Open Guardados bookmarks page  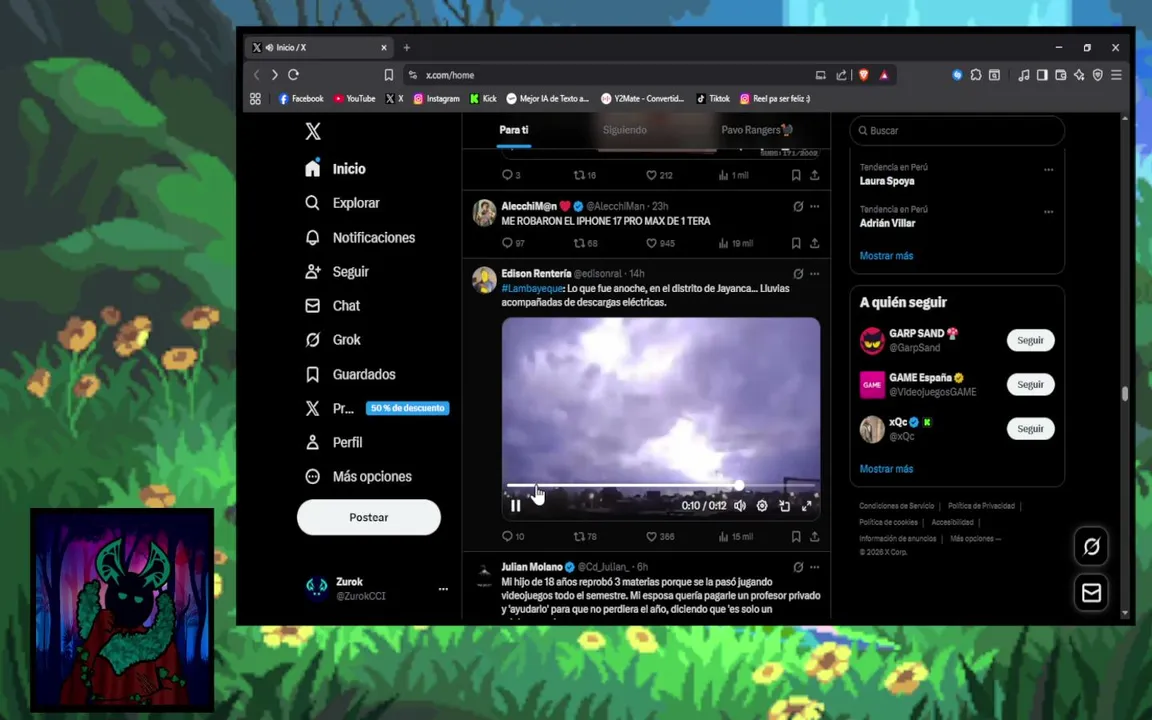350,375
